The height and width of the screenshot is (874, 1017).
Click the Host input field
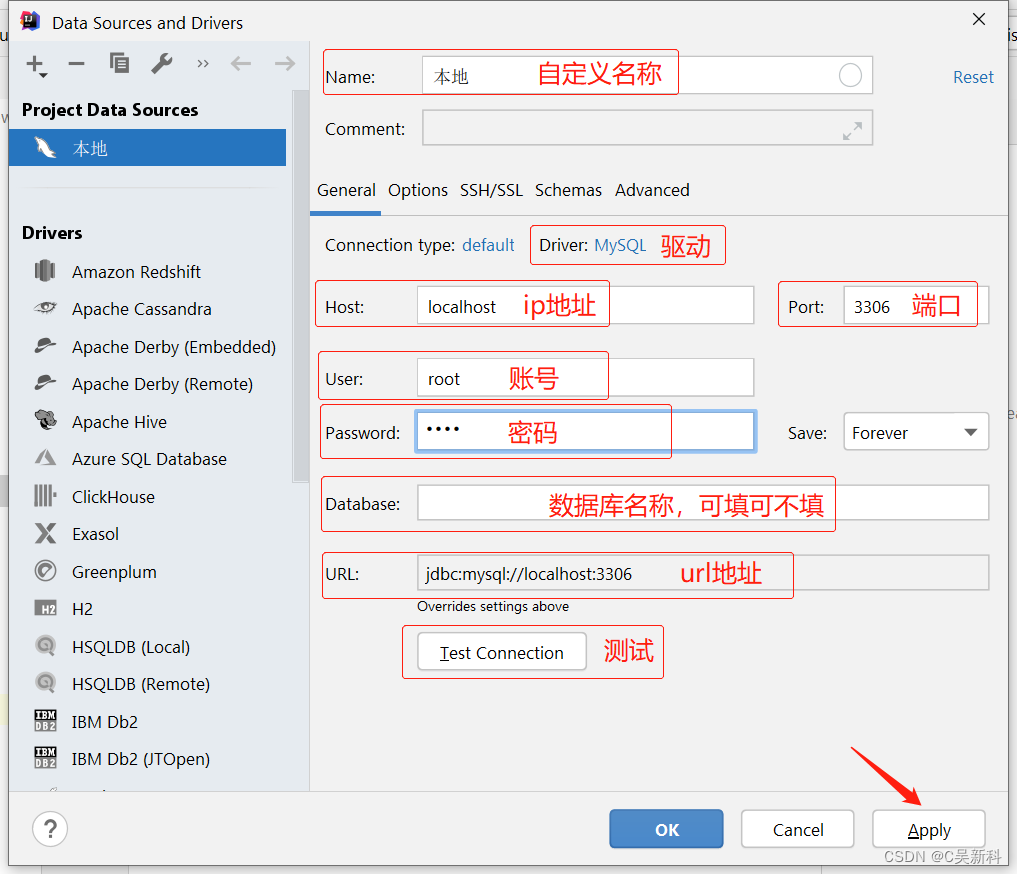pos(585,305)
